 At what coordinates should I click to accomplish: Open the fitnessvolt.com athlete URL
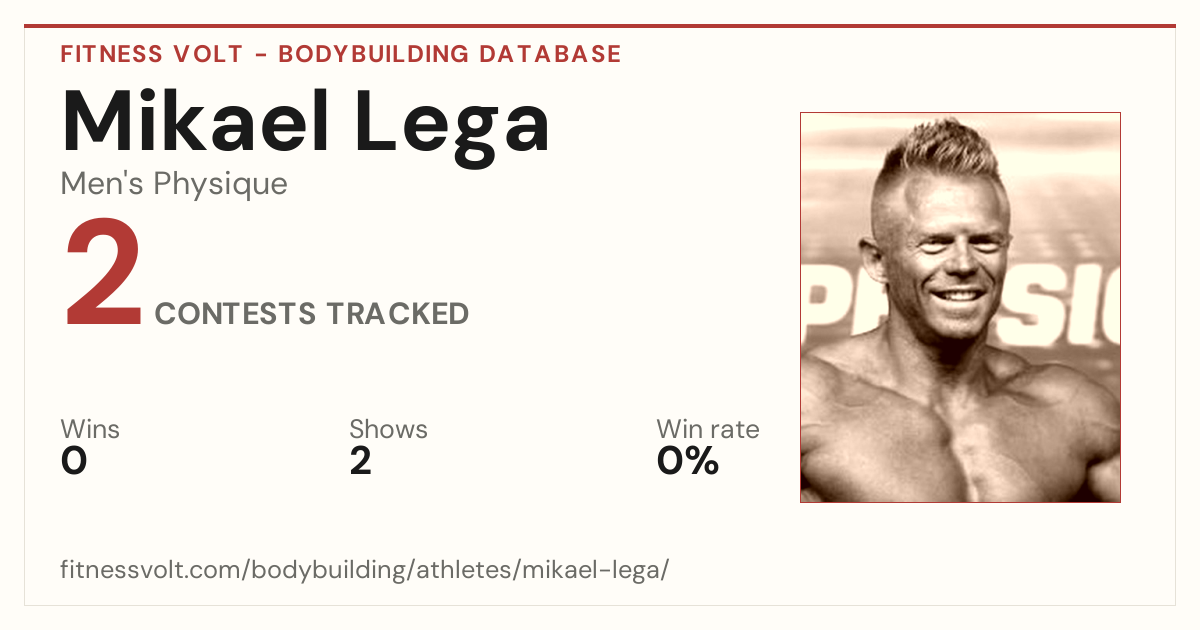(364, 571)
